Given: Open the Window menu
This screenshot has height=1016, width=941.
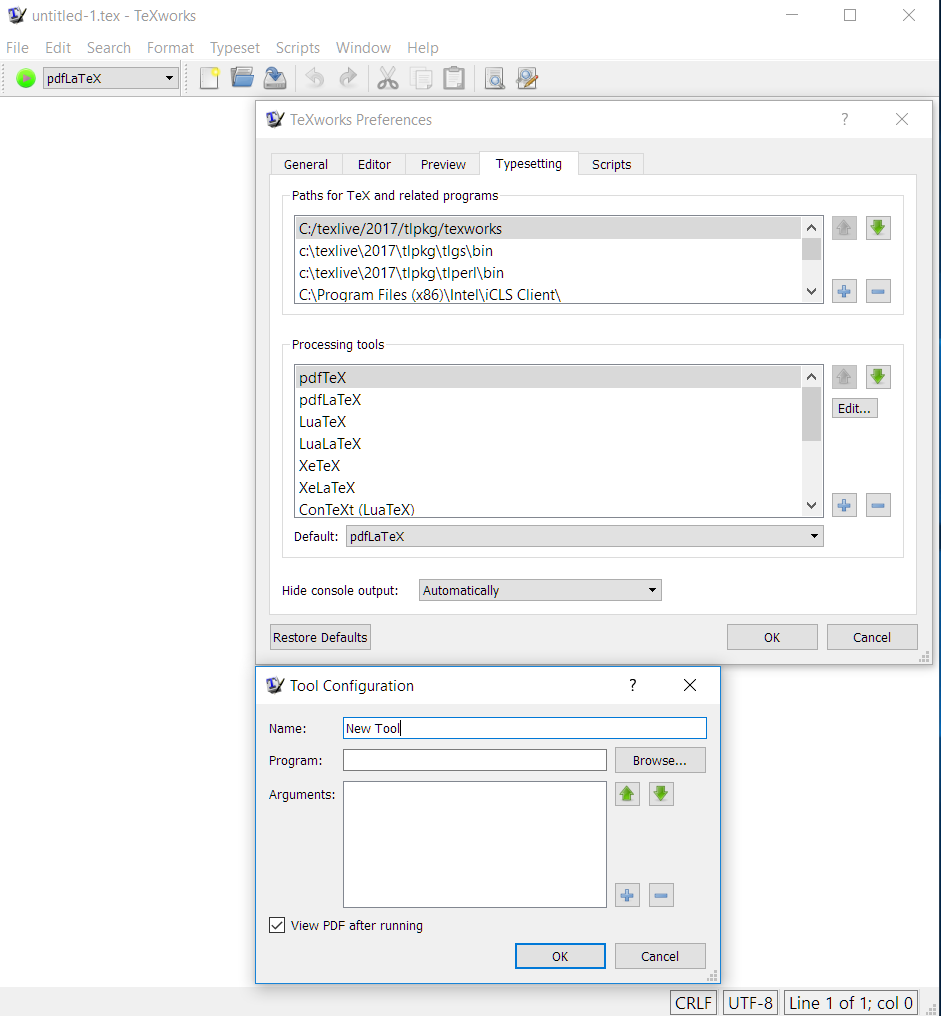Looking at the screenshot, I should click(x=363, y=48).
